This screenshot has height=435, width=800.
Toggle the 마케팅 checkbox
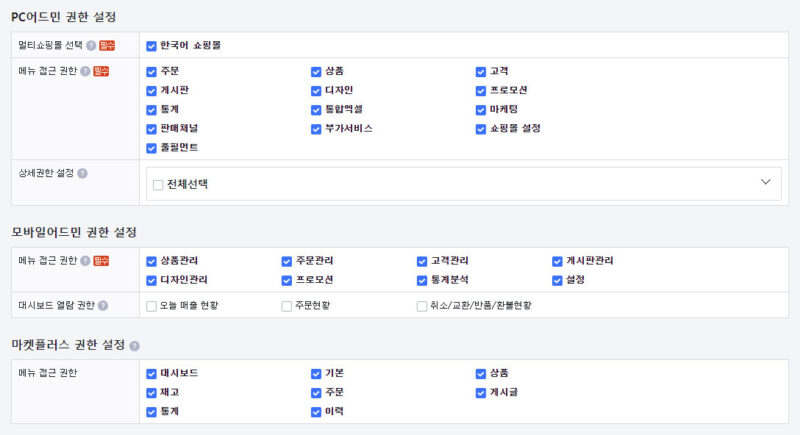pyautogui.click(x=481, y=109)
